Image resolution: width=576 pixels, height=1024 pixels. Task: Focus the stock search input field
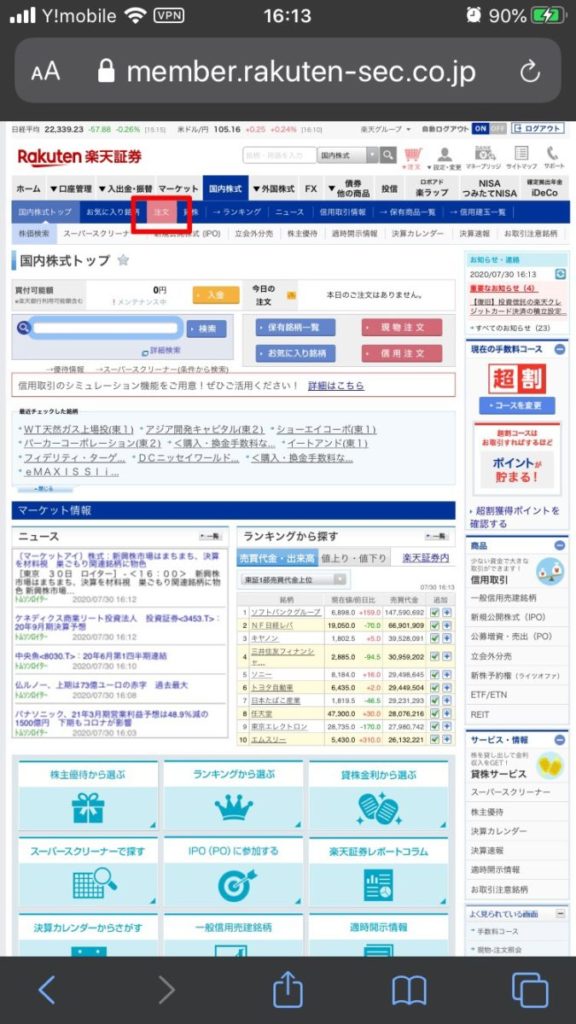tap(106, 328)
